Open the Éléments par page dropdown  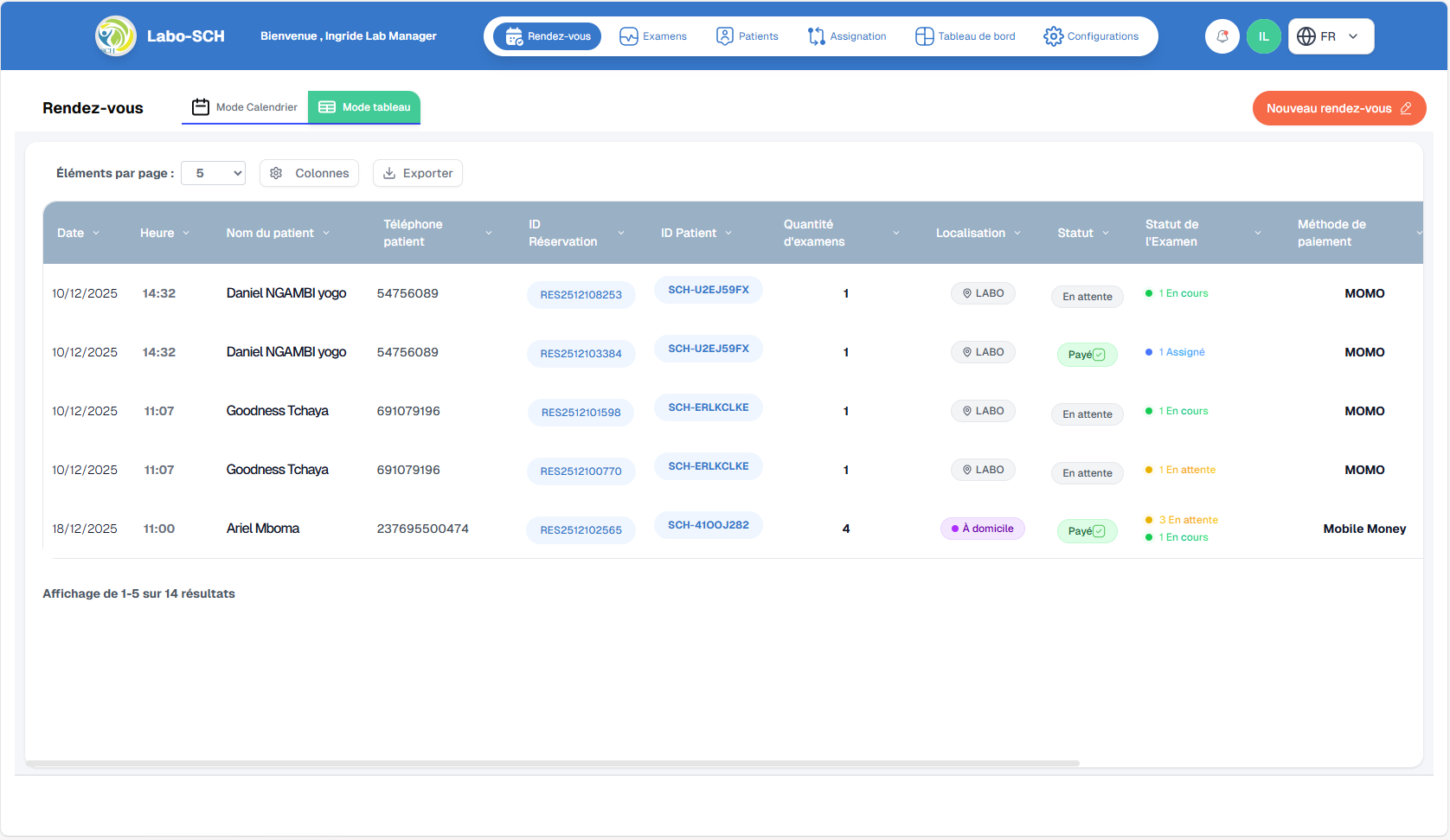(214, 173)
